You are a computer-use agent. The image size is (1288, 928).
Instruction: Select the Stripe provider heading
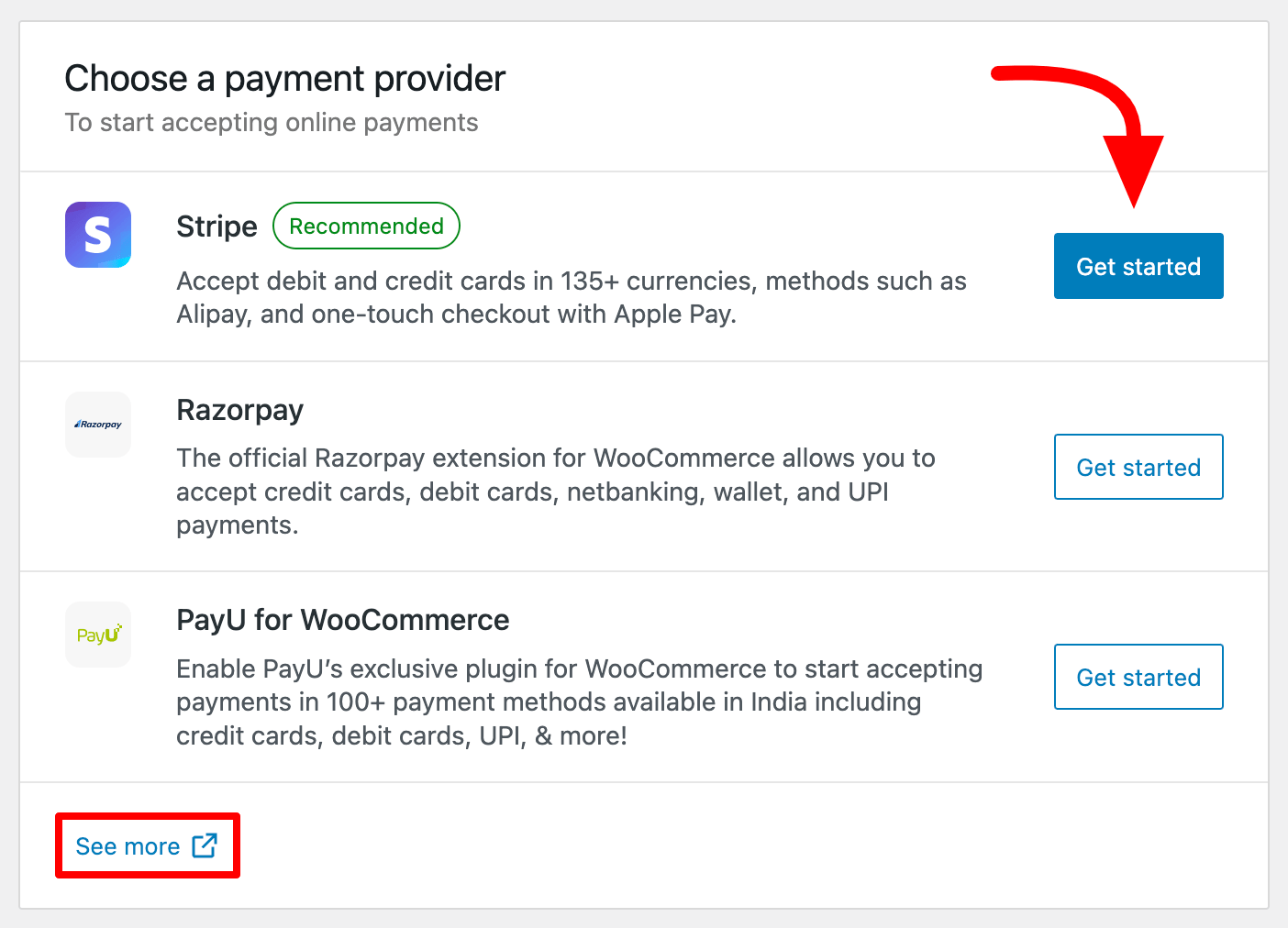[216, 226]
